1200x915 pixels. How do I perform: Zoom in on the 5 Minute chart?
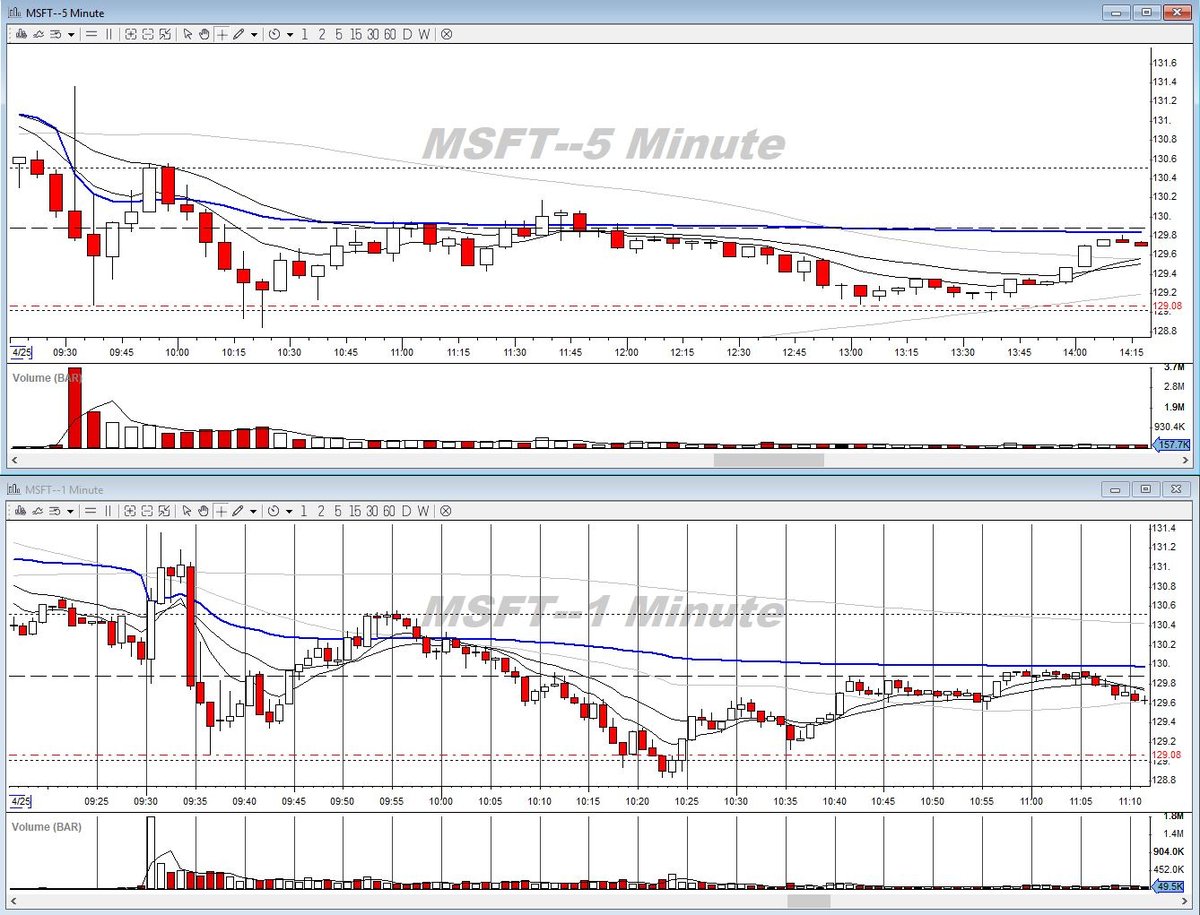pyautogui.click(x=131, y=34)
